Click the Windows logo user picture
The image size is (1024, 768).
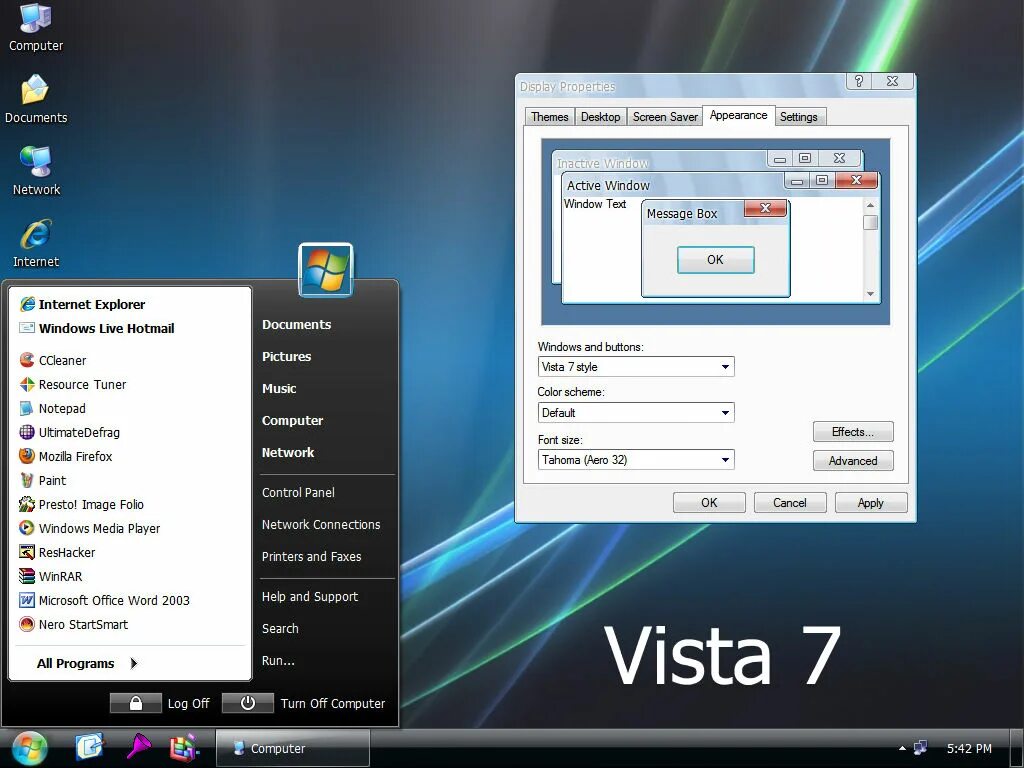tap(326, 270)
